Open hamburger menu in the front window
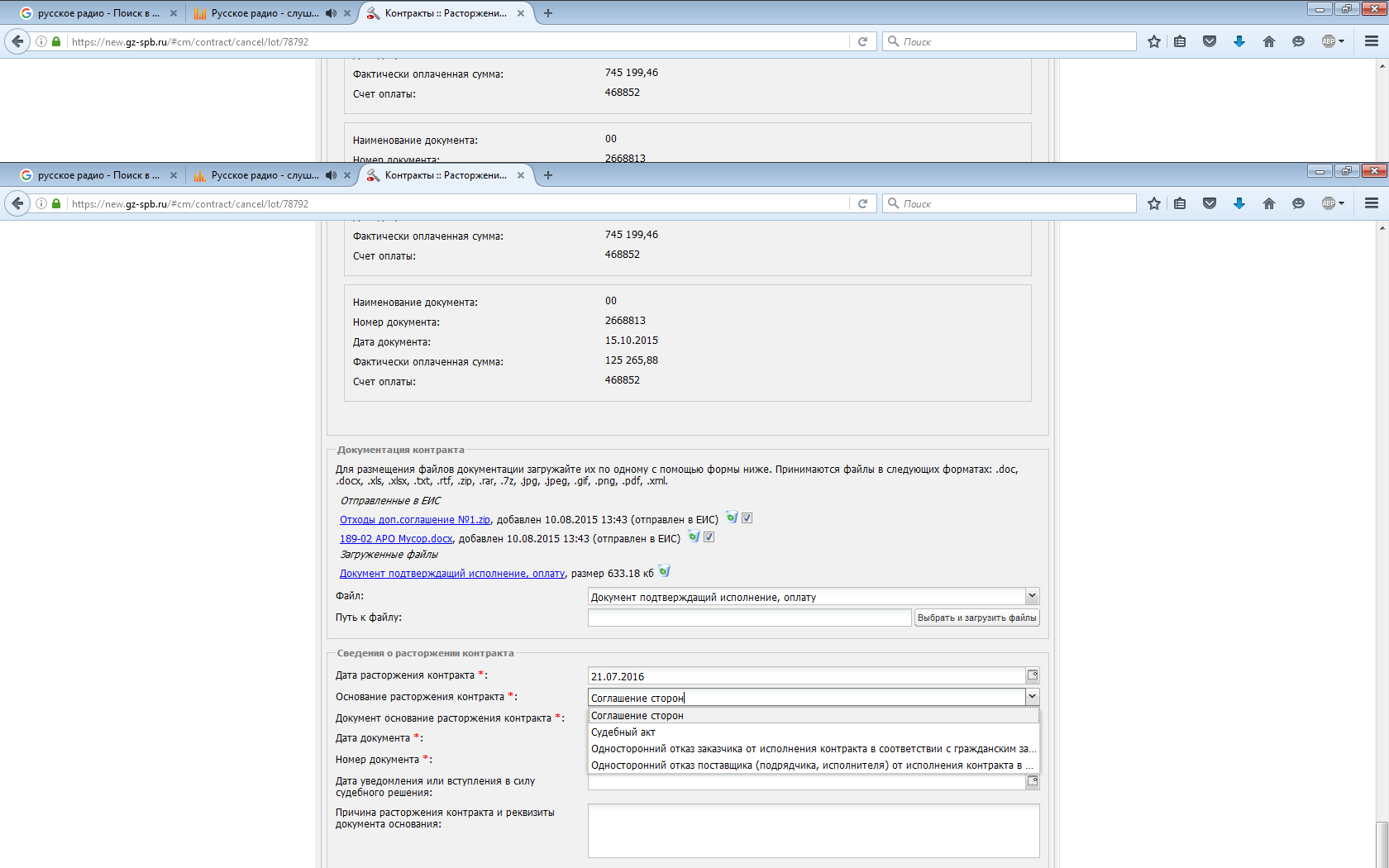The width and height of the screenshot is (1389, 868). [1372, 203]
